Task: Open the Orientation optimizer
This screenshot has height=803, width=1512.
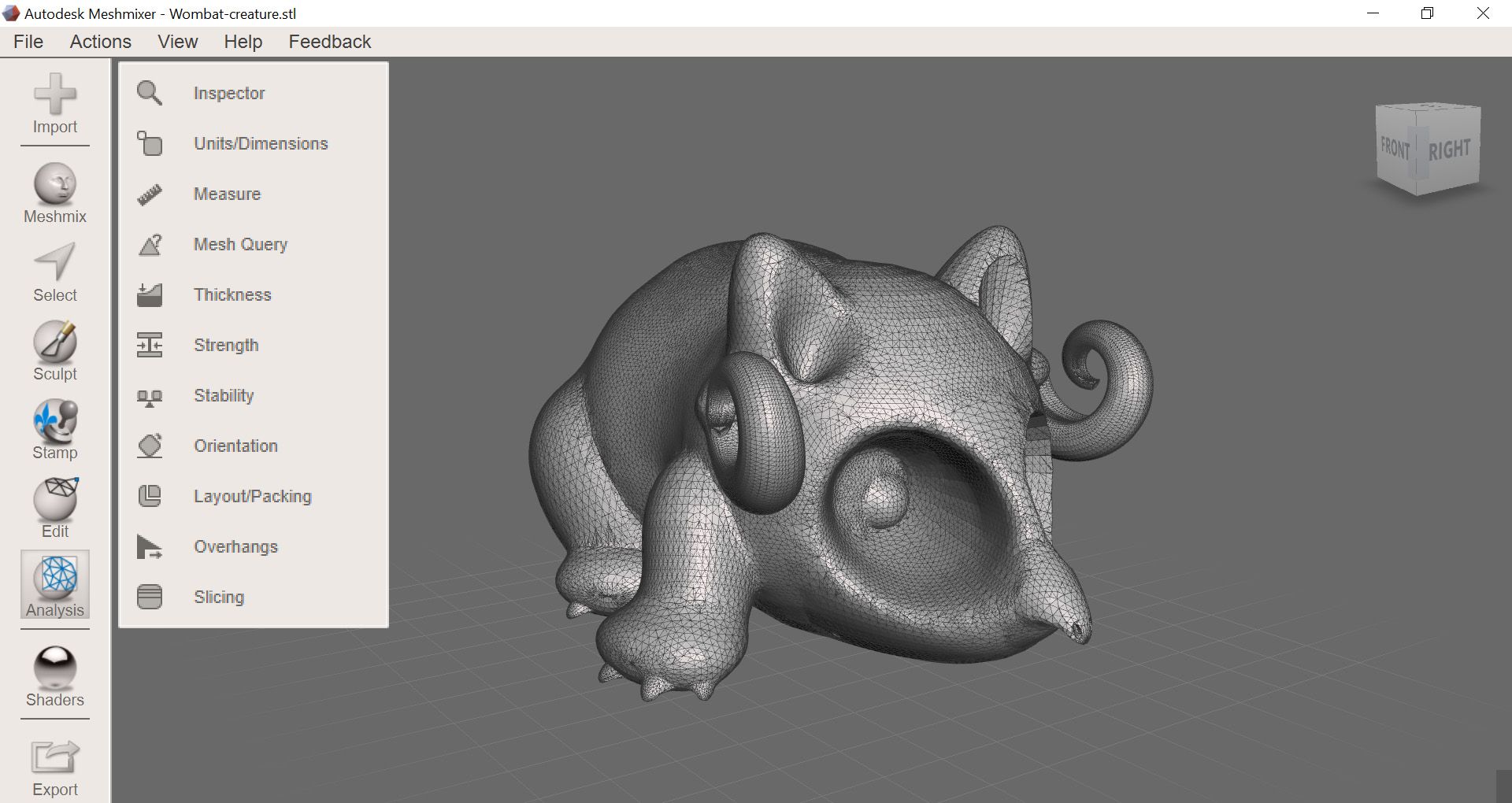Action: coord(235,446)
